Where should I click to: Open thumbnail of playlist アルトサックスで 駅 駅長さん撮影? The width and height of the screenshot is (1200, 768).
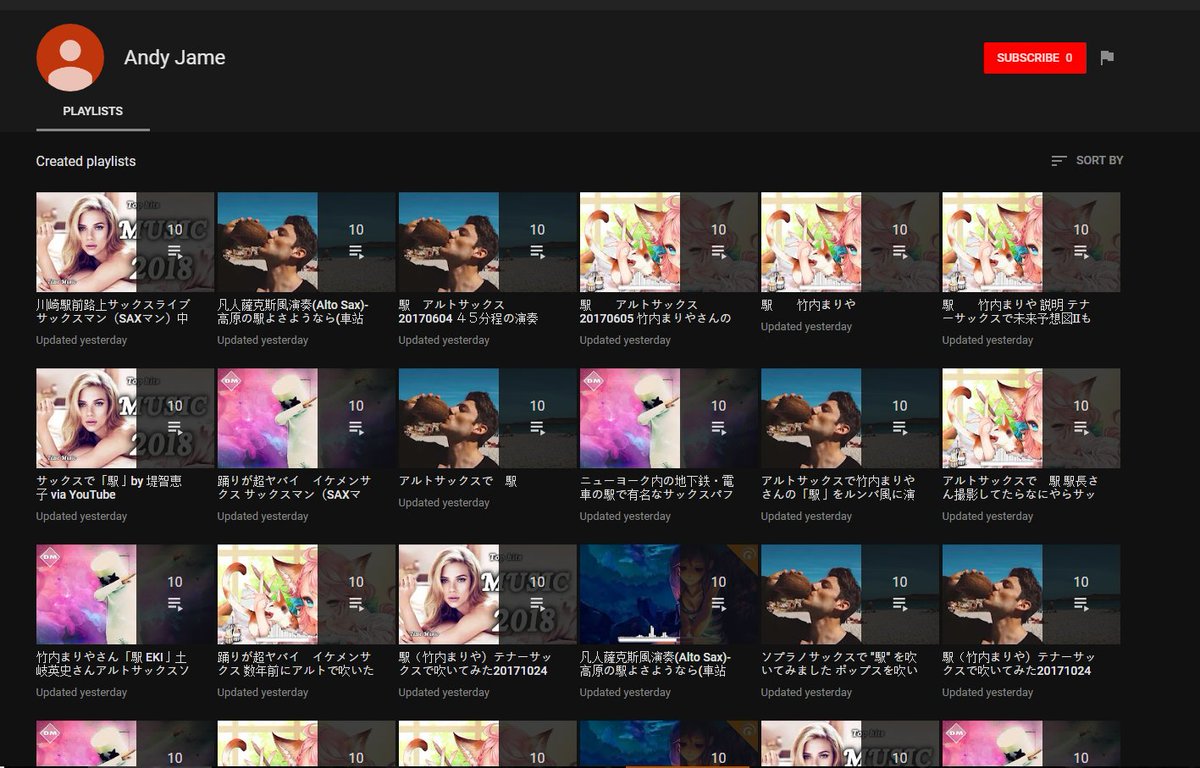click(x=1031, y=418)
